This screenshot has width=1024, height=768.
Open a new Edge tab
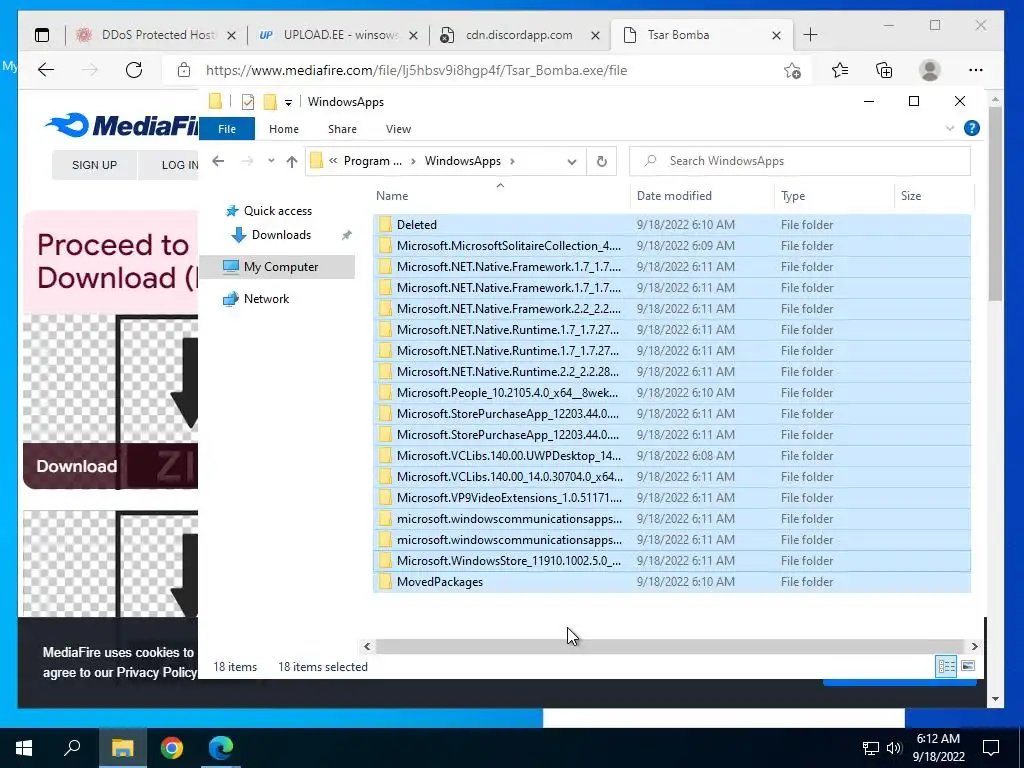click(x=810, y=35)
